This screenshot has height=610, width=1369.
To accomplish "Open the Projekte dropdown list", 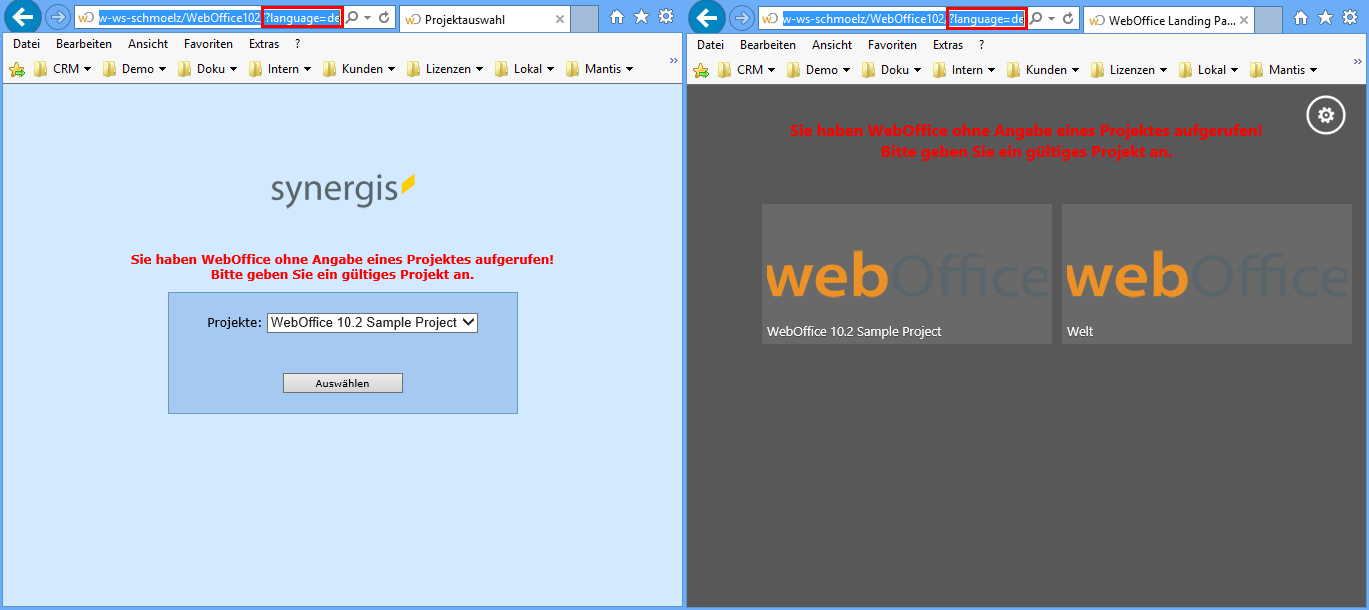I will [x=372, y=323].
